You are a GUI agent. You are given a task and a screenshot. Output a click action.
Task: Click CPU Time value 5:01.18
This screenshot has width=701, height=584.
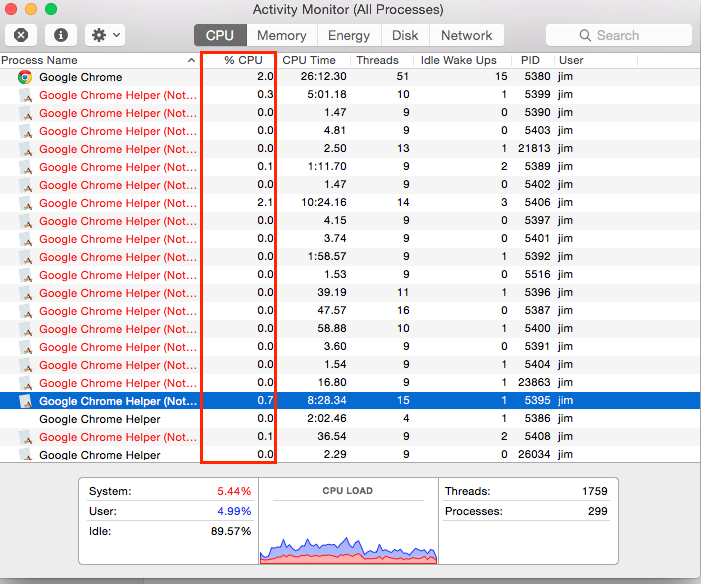pyautogui.click(x=327, y=94)
